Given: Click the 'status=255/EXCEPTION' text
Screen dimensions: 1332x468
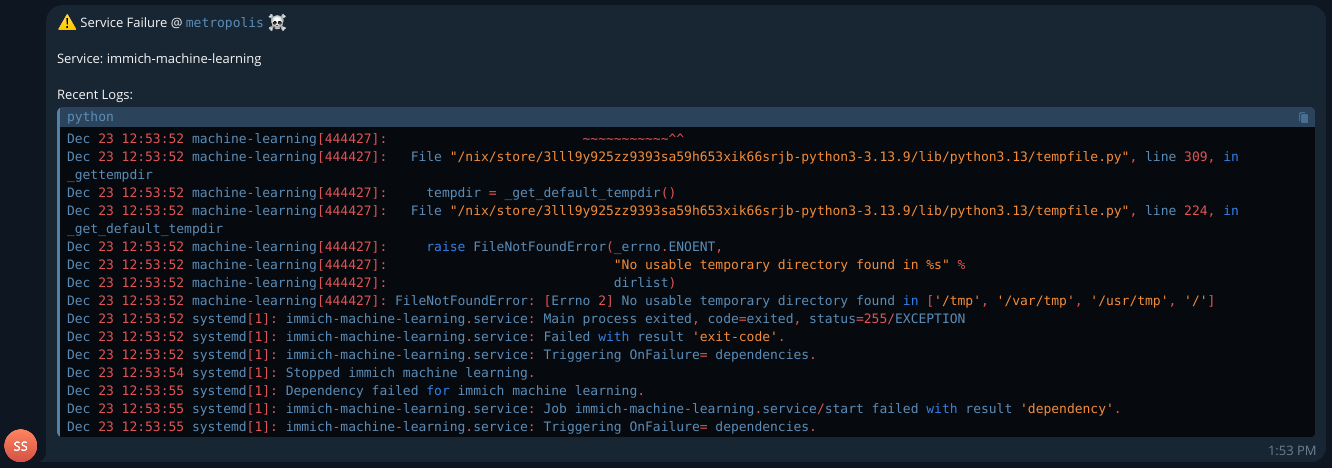Looking at the screenshot, I should [883, 319].
